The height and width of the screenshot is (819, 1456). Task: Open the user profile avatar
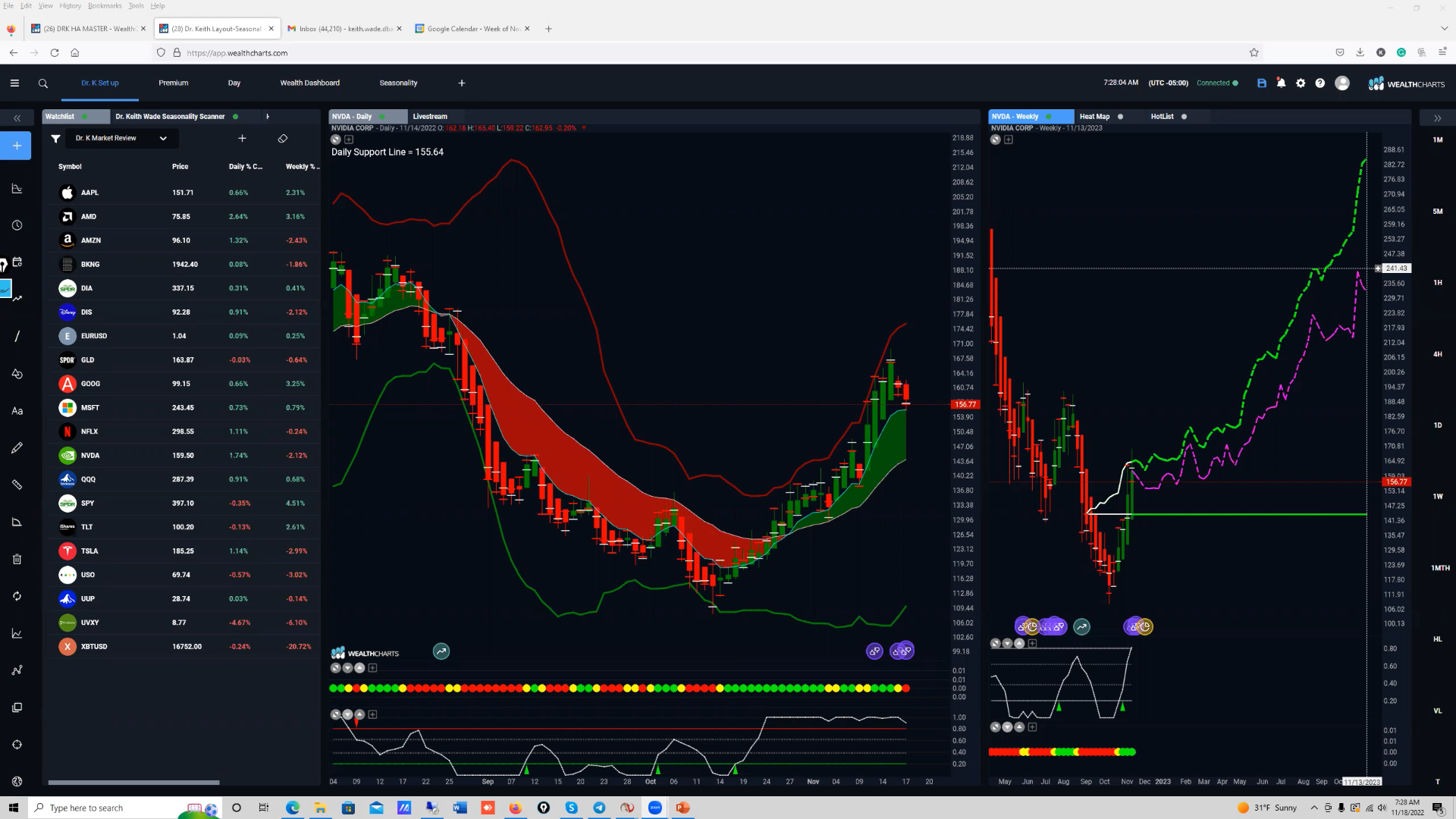[1342, 83]
